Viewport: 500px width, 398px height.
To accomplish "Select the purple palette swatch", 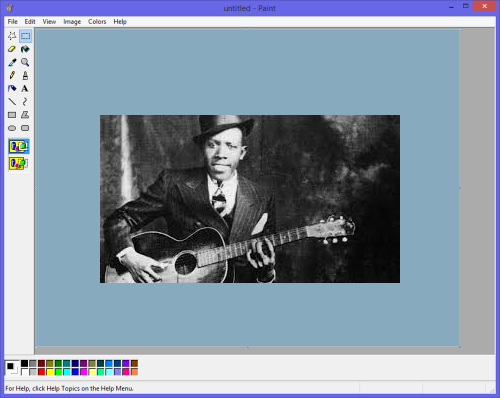I will coord(84,363).
